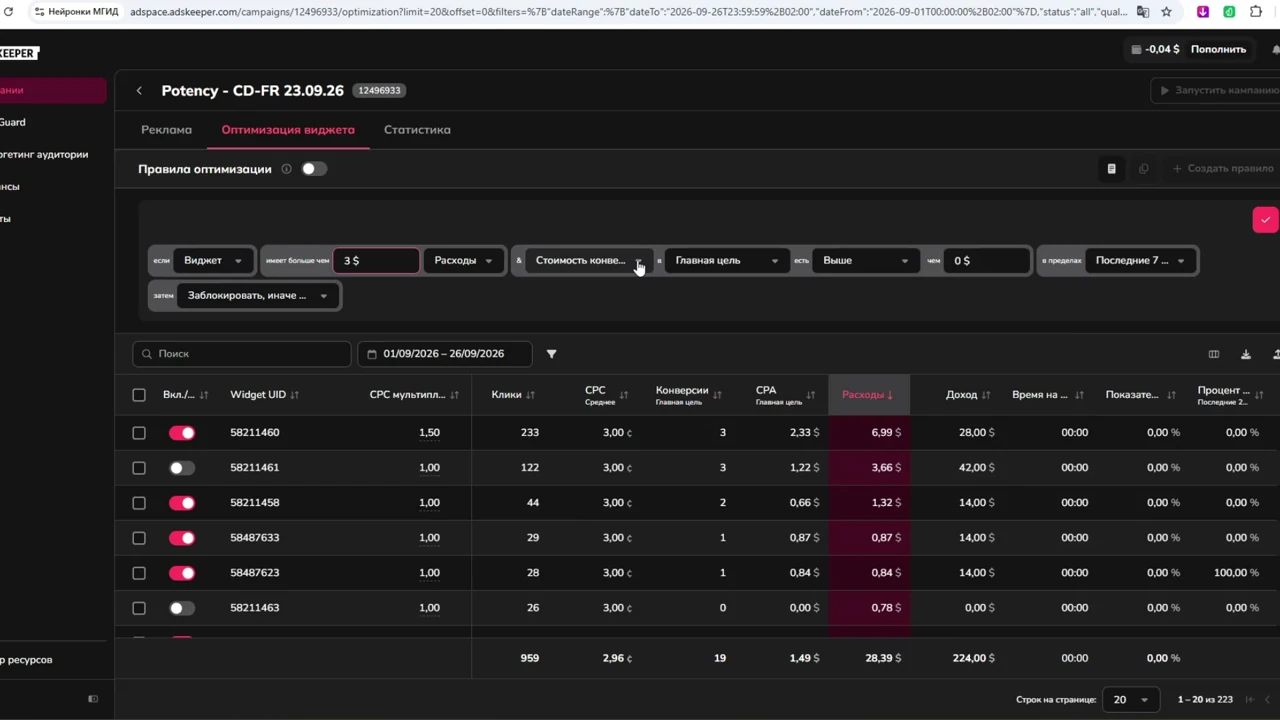
Task: Click the 3 $ amount input field
Action: click(x=376, y=261)
